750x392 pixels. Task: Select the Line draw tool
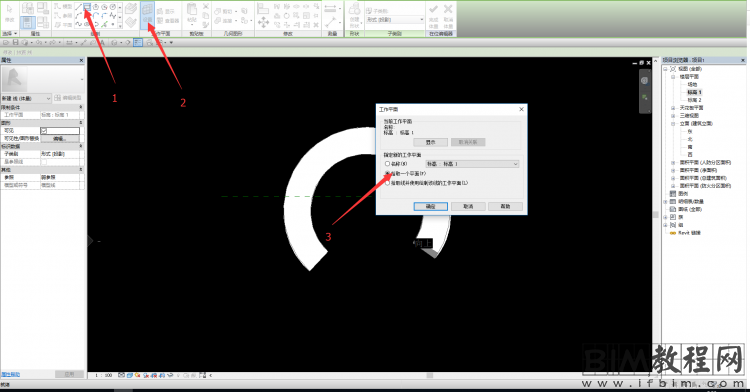(78, 7)
